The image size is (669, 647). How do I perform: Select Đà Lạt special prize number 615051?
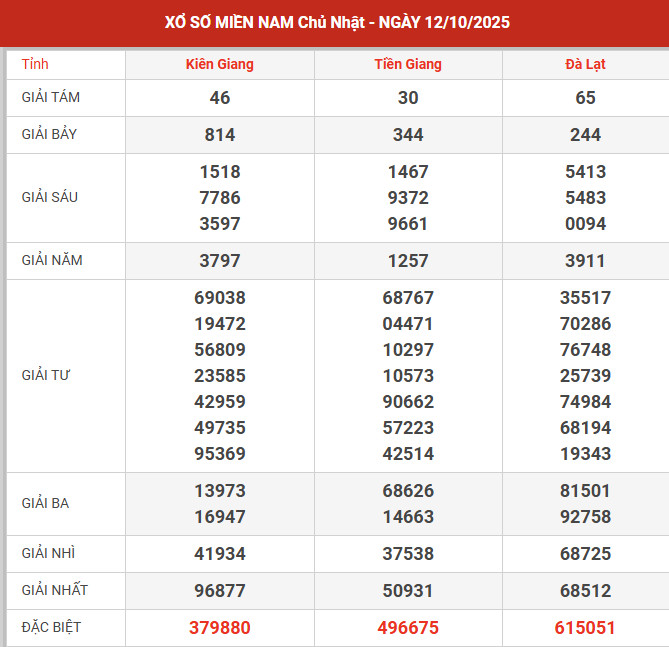coord(585,628)
